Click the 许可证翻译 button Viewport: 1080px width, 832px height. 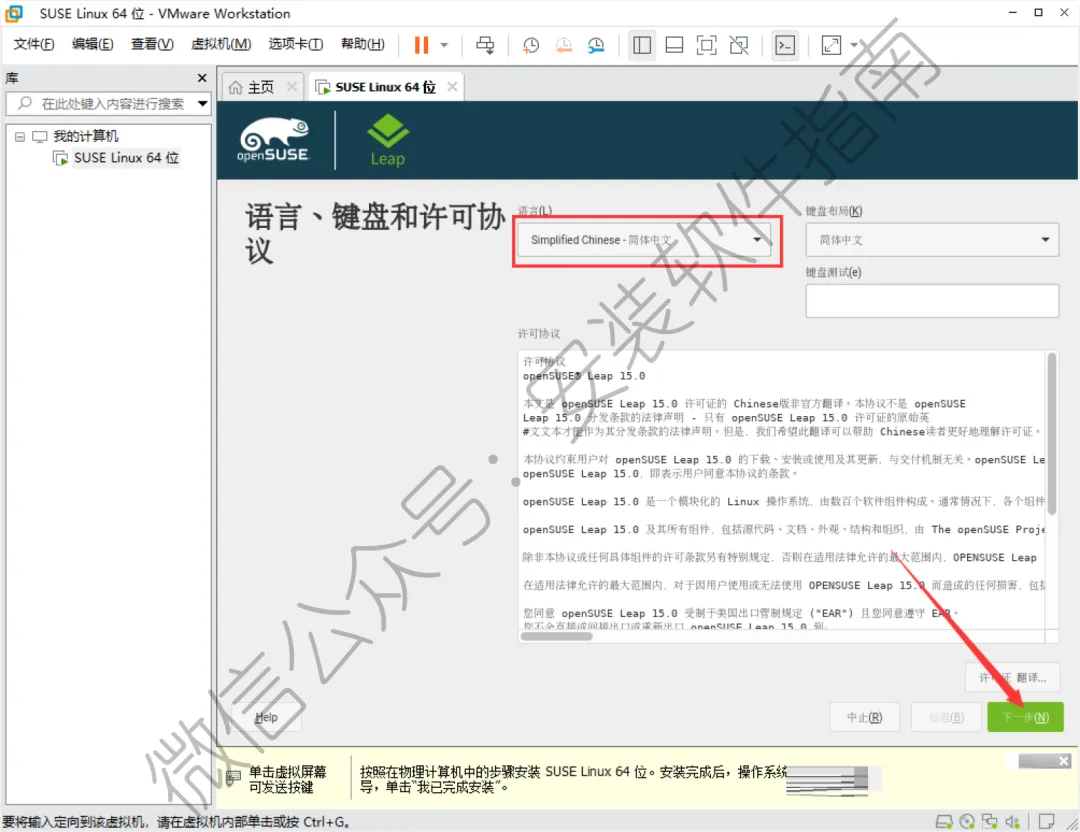click(x=1012, y=678)
